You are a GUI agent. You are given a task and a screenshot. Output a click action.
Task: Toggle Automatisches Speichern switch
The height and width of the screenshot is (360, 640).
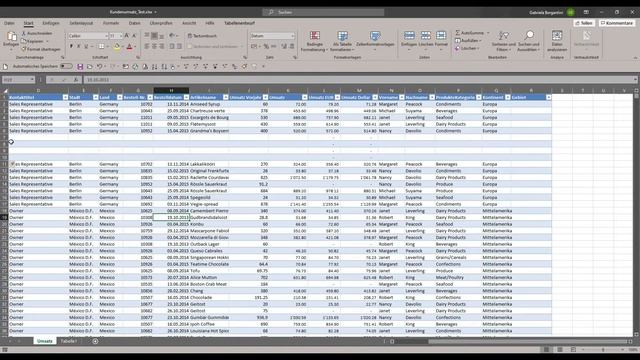(66, 66)
